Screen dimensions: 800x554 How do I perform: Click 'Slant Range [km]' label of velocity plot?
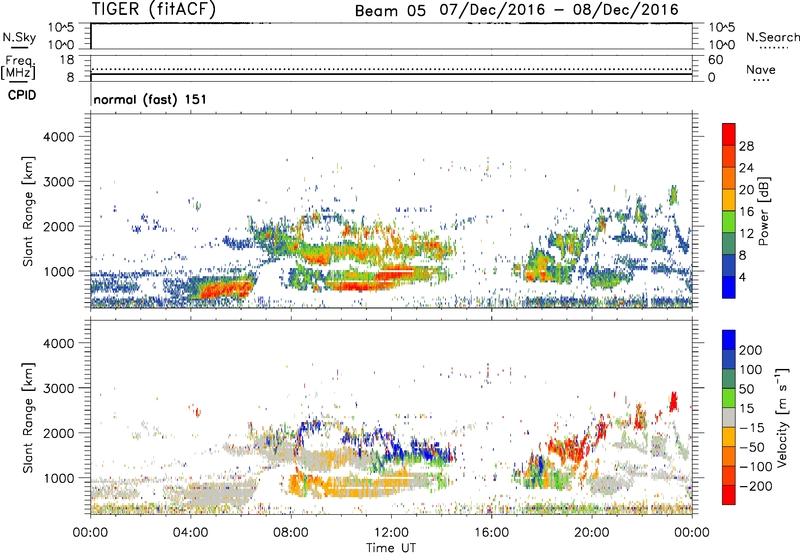[28, 417]
